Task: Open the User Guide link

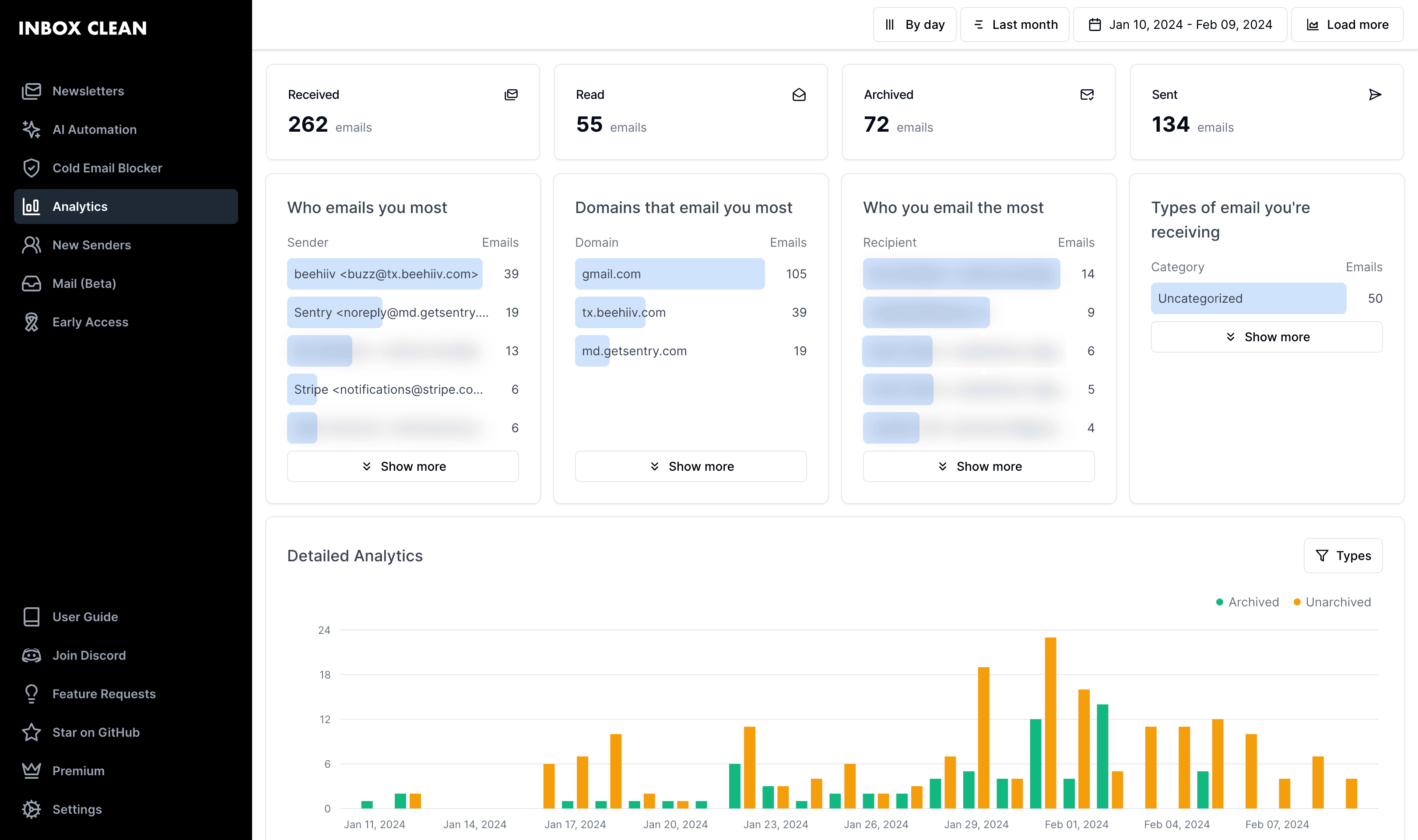Action: [126, 617]
